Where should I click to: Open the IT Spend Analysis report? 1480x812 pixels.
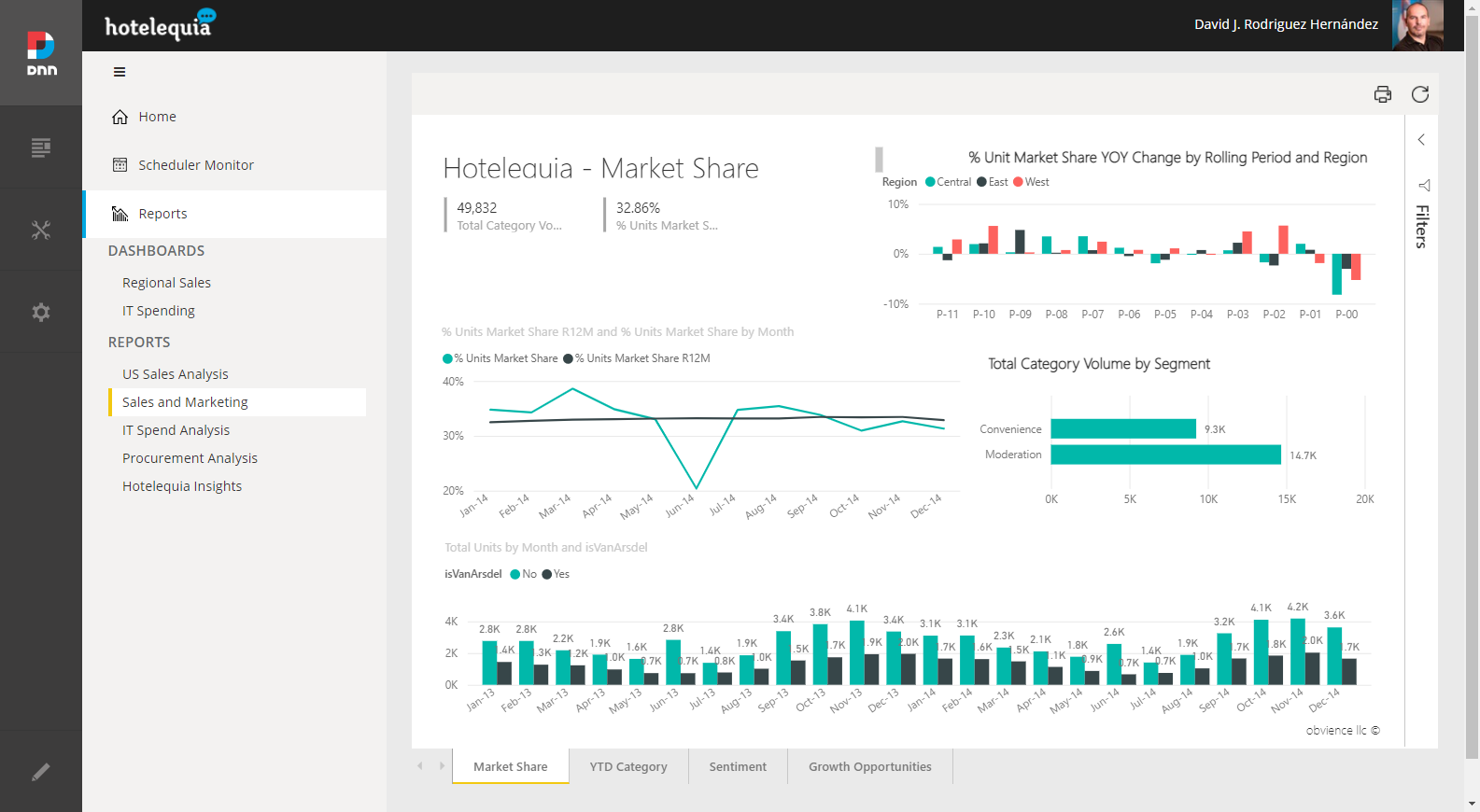[x=176, y=430]
